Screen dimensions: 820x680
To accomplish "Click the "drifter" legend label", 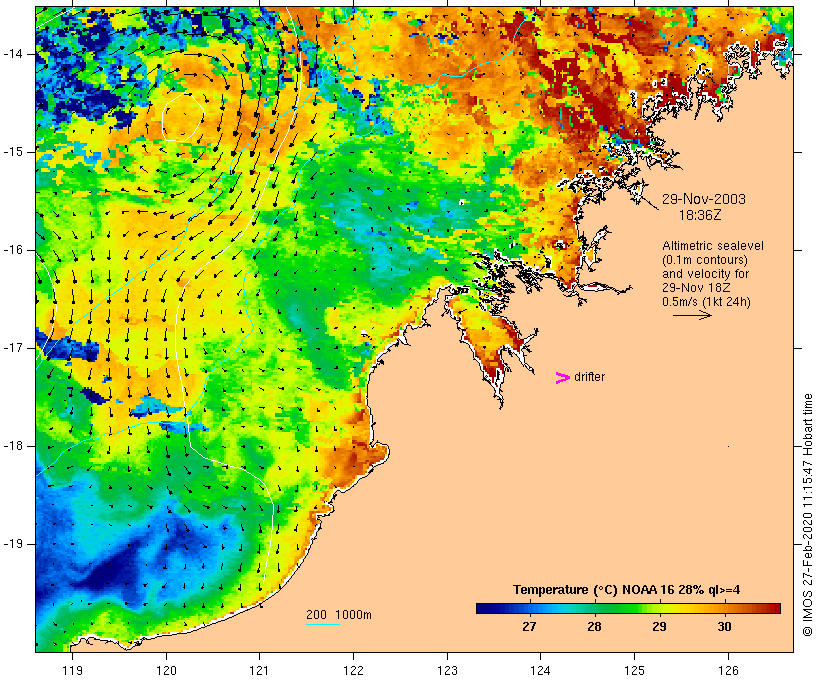I will (x=589, y=377).
